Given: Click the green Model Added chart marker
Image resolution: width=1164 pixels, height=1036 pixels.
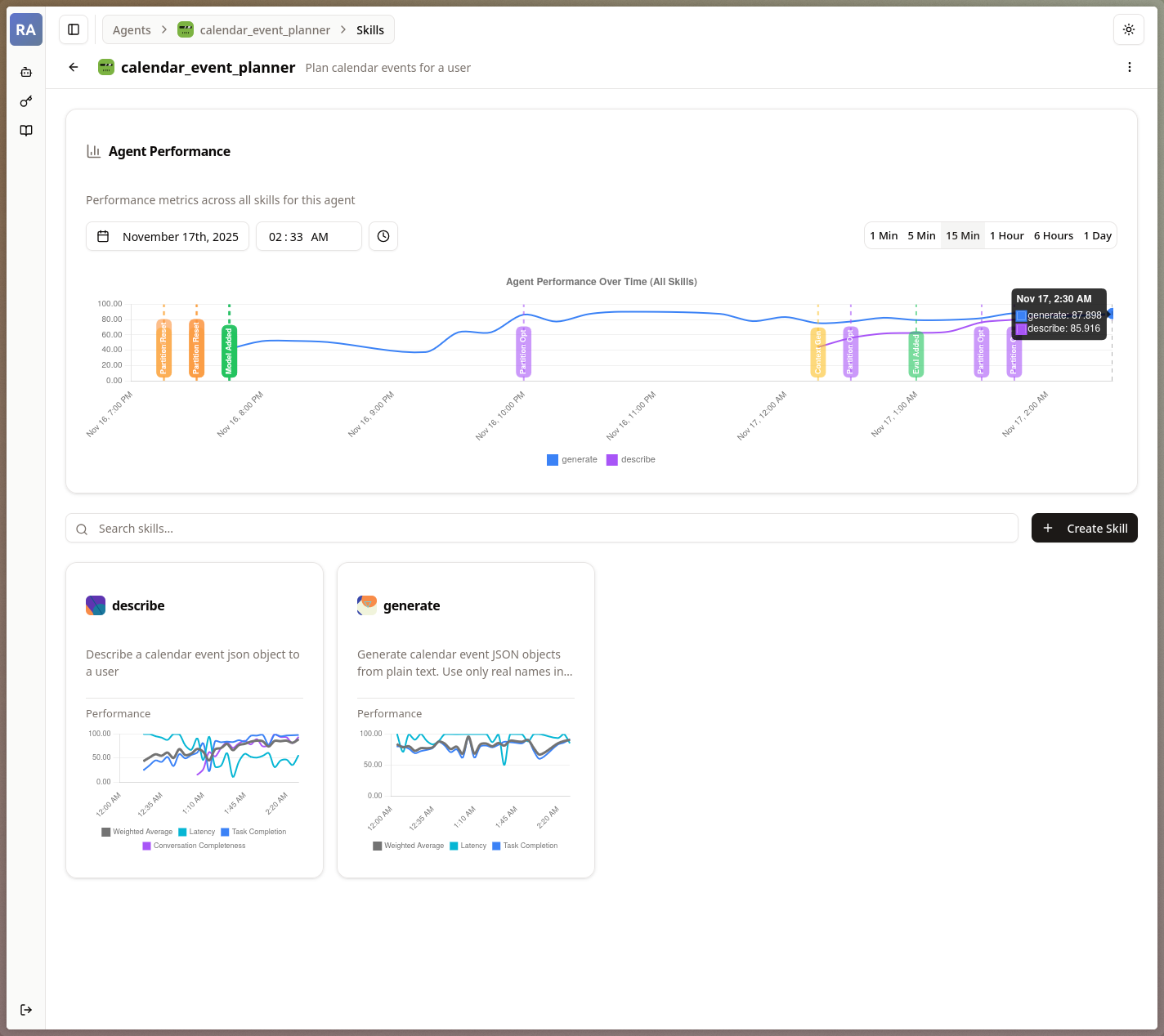Looking at the screenshot, I should click(229, 351).
